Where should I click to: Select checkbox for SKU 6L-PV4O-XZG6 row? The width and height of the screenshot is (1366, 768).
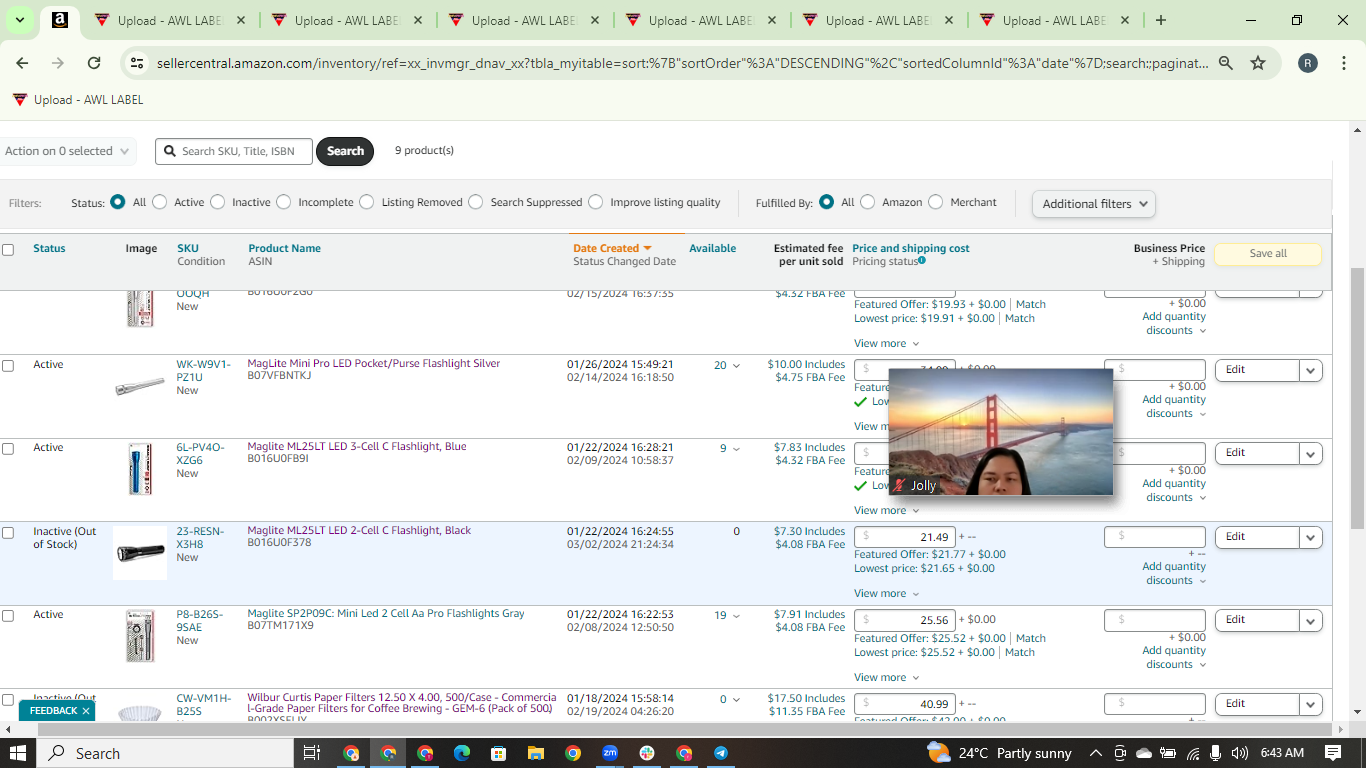8,449
